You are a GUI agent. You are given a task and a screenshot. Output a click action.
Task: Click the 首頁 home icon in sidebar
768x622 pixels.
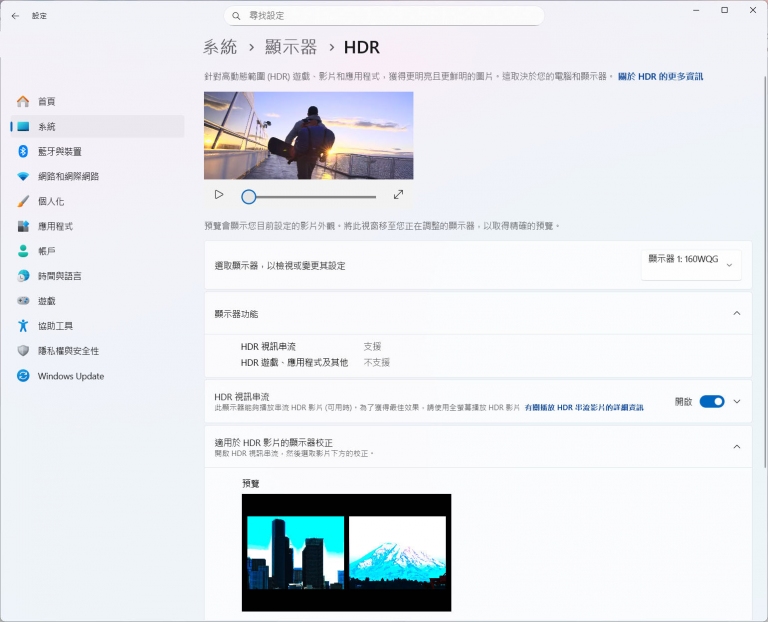coord(23,101)
